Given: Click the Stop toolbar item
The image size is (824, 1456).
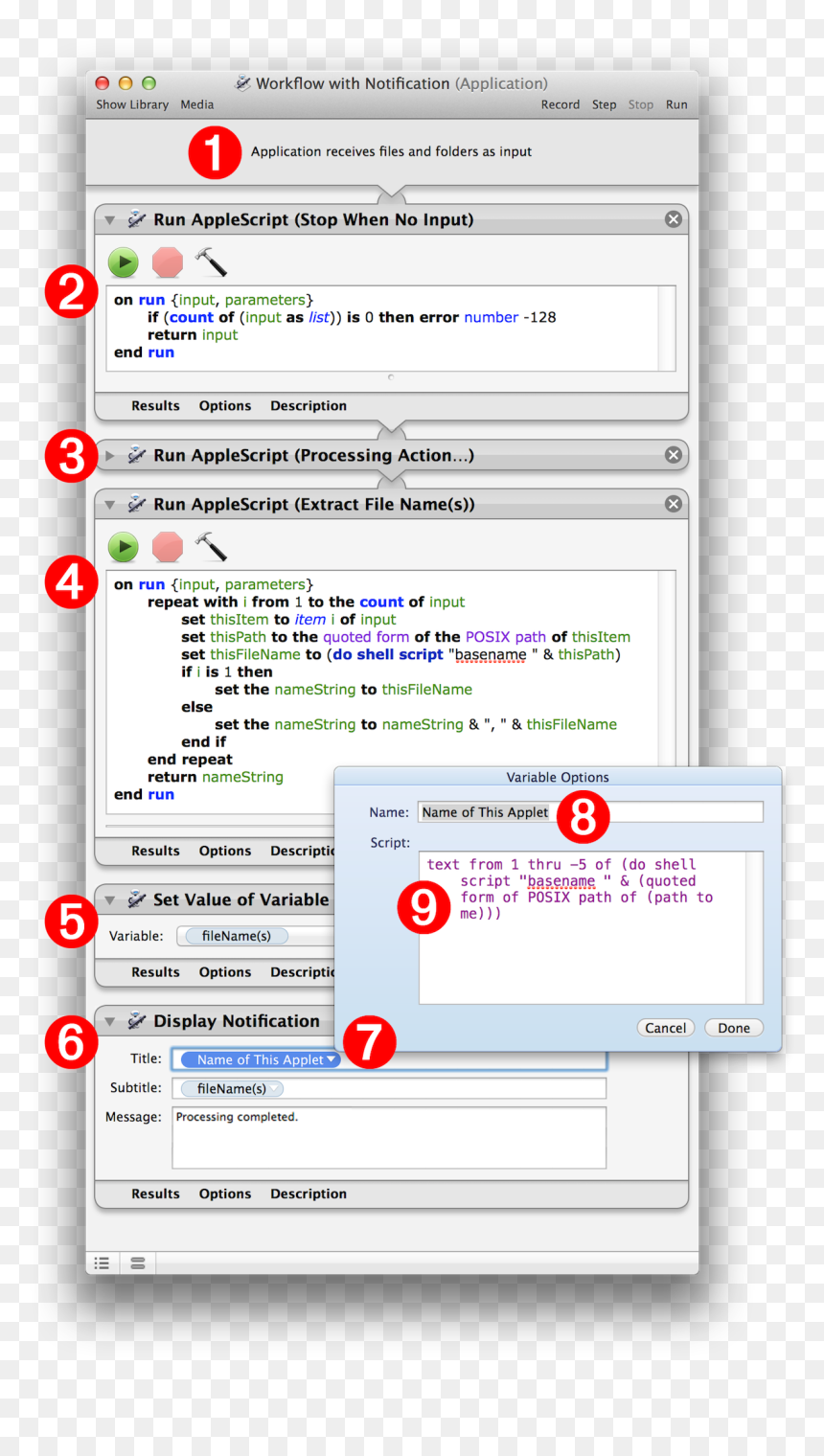Looking at the screenshot, I should click(x=641, y=104).
